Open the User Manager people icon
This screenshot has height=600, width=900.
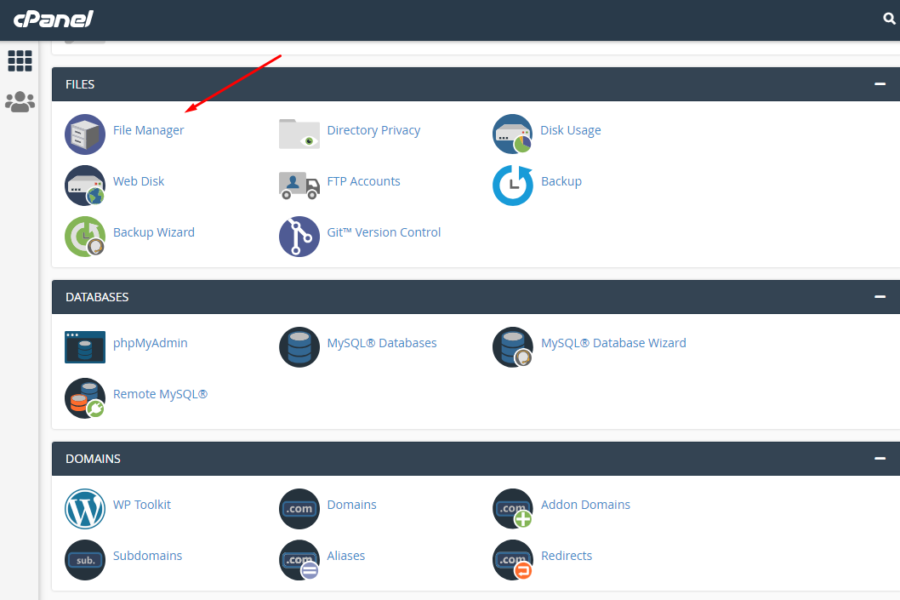coord(20,102)
